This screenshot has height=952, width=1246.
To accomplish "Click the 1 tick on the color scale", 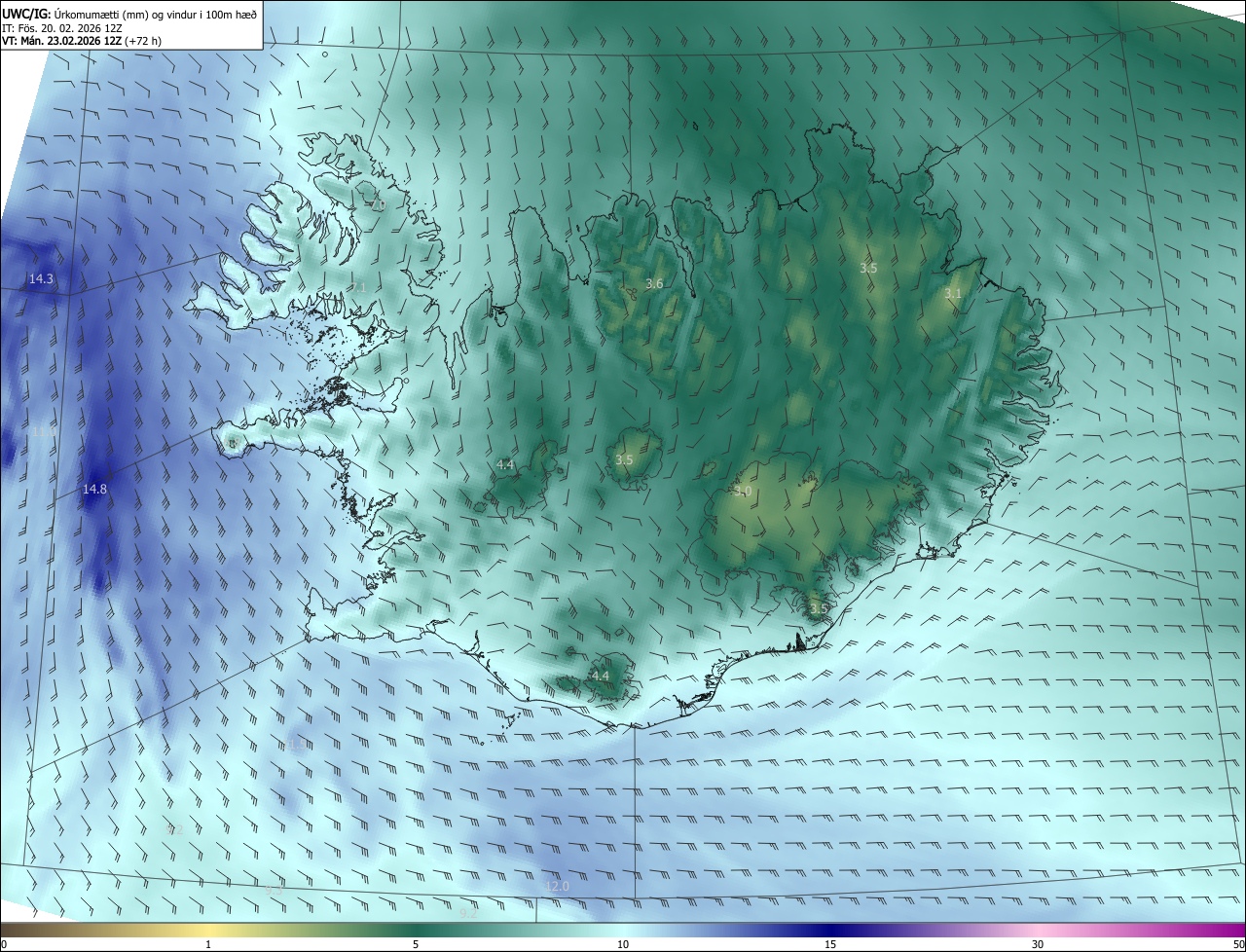I will point(208,945).
